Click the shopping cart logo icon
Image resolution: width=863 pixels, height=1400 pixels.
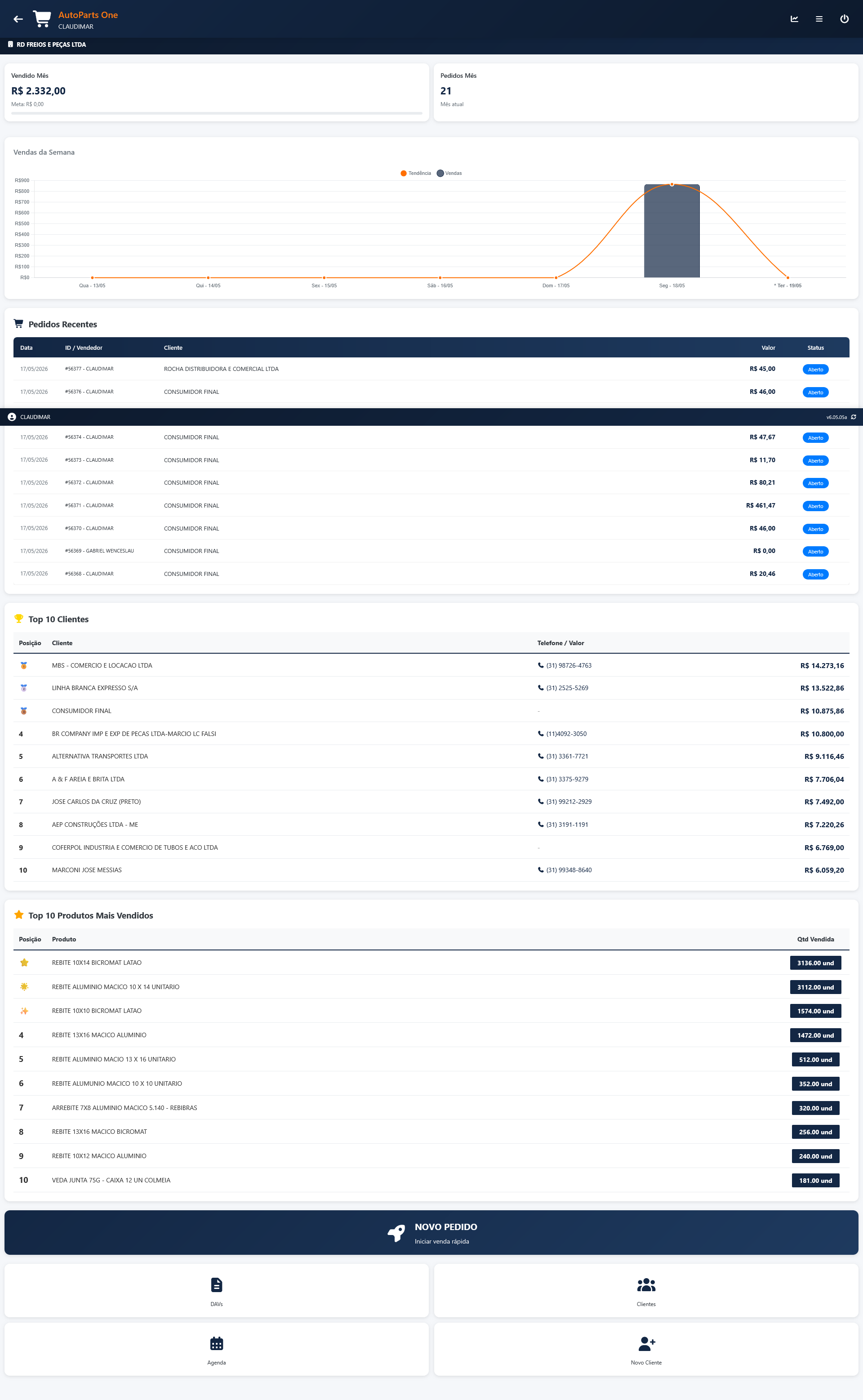tap(42, 18)
